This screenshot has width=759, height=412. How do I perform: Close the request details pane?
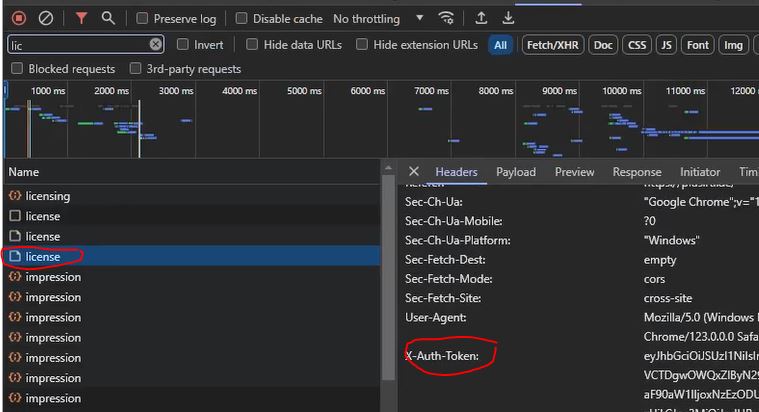click(413, 171)
